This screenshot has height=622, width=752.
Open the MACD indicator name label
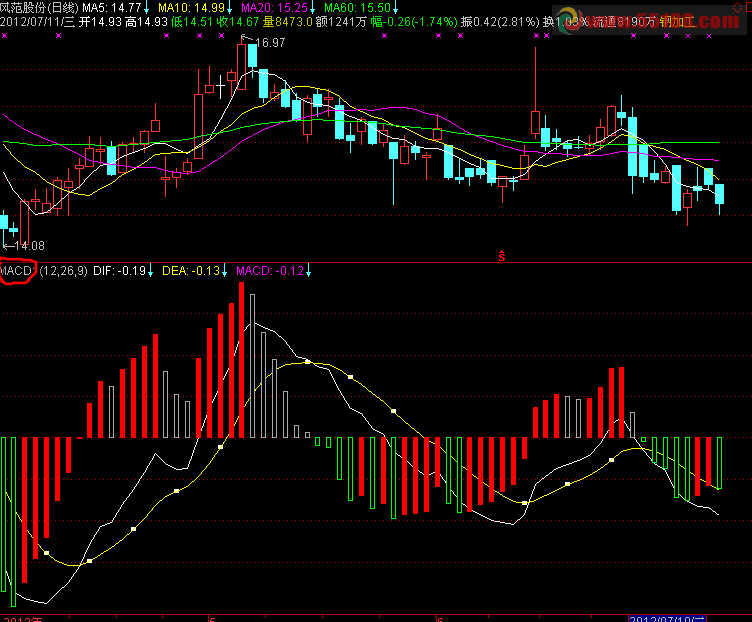17,271
